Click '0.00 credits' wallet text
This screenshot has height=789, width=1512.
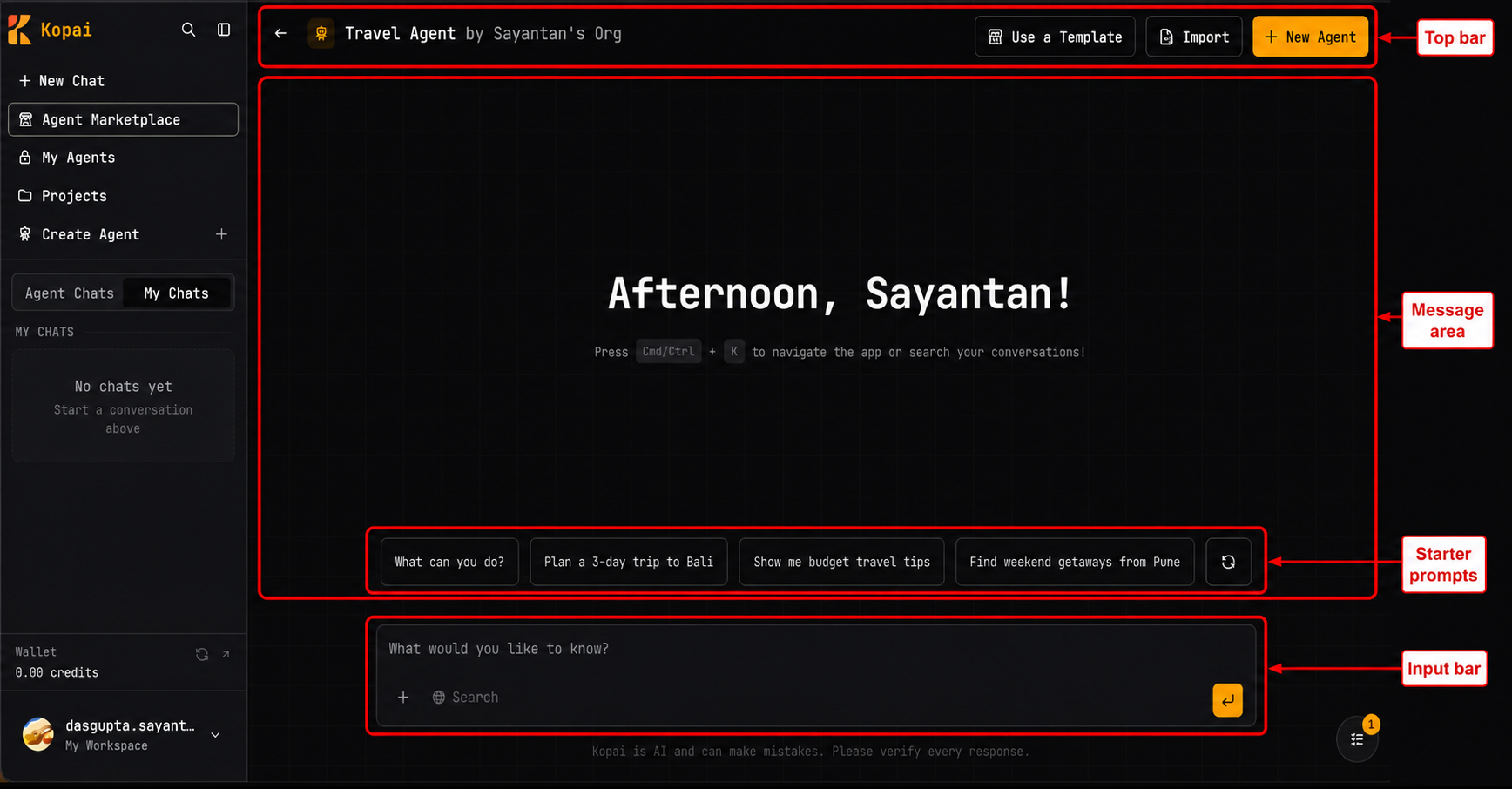57,672
